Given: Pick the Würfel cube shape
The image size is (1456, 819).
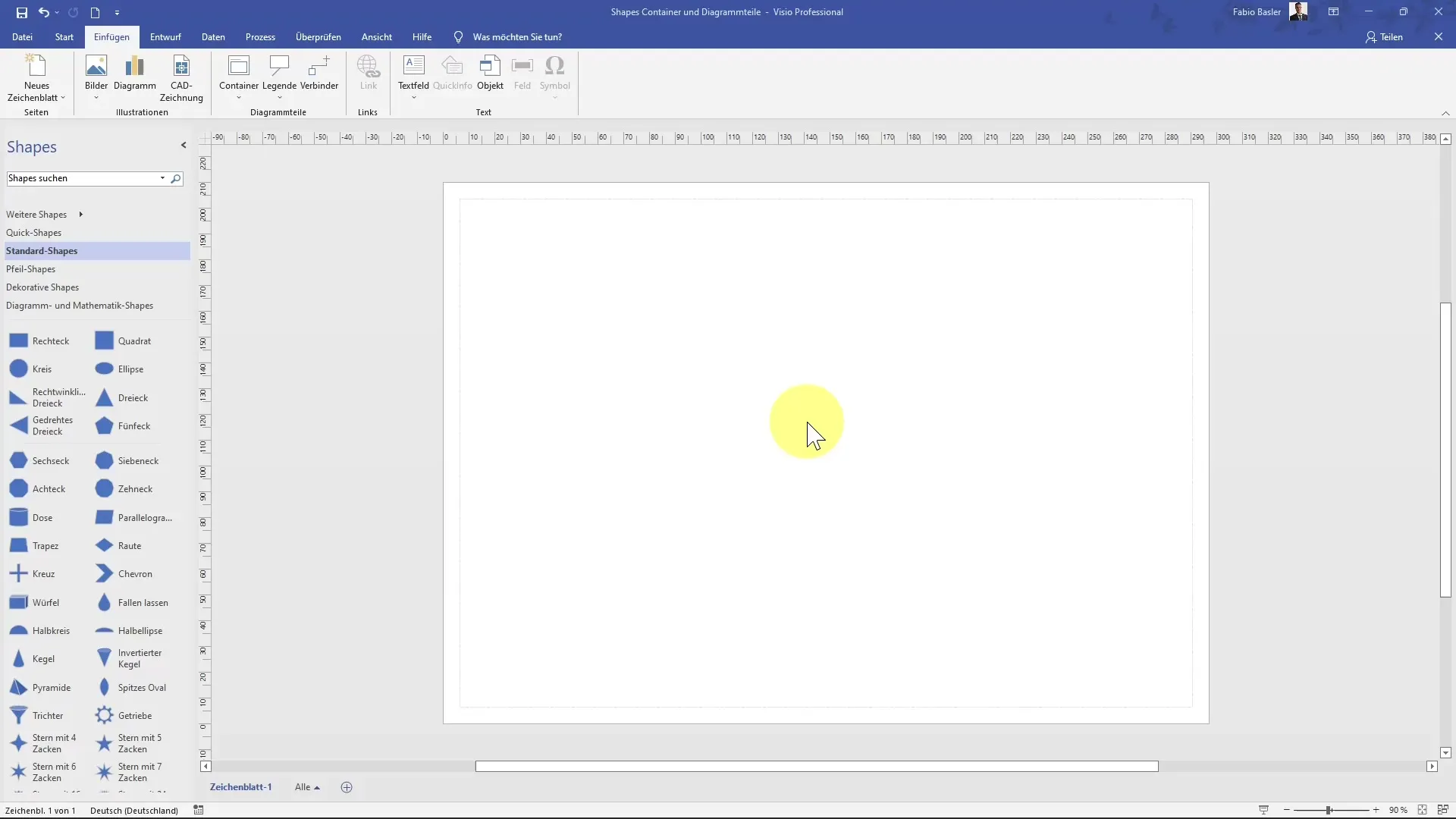Looking at the screenshot, I should (34, 603).
